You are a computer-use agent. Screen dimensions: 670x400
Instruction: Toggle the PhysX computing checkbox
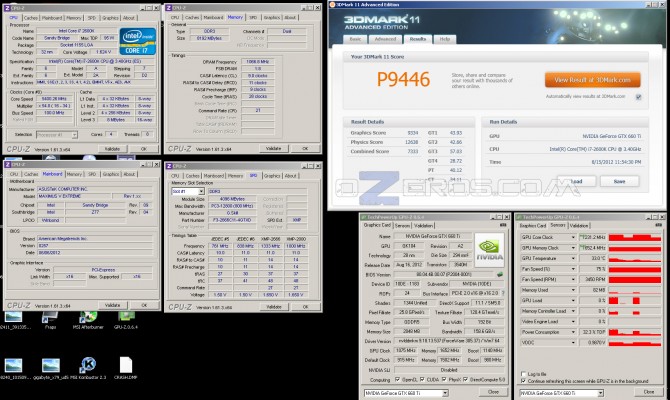pos(444,379)
